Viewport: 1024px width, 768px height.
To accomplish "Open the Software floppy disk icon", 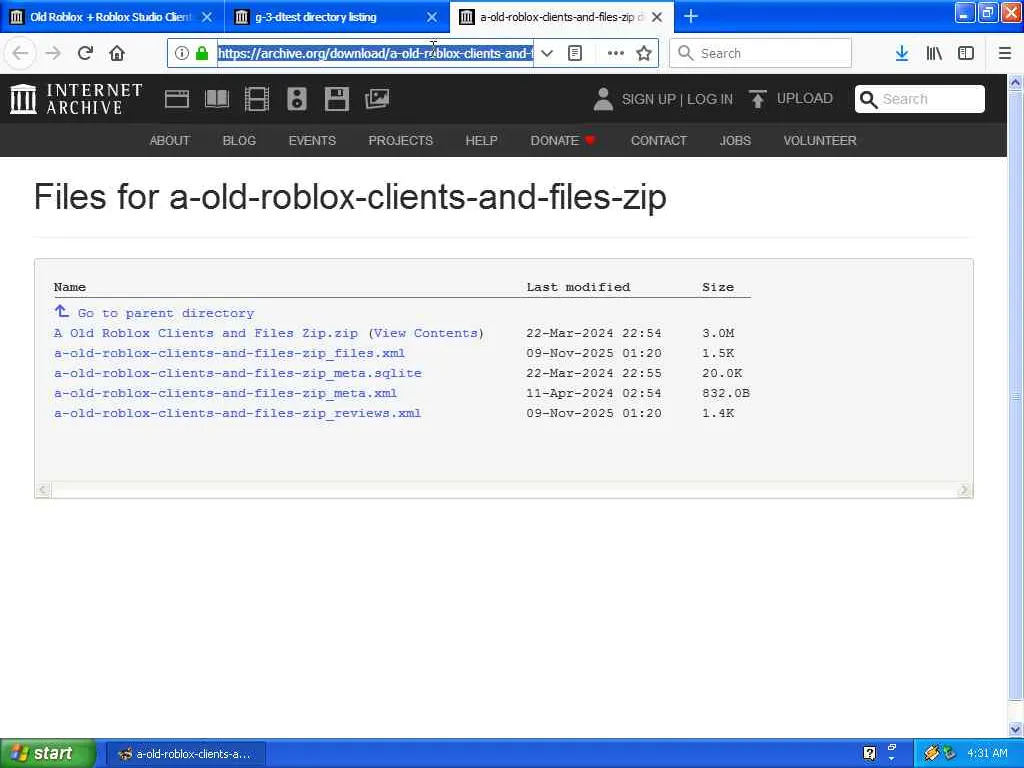I will tap(336, 99).
